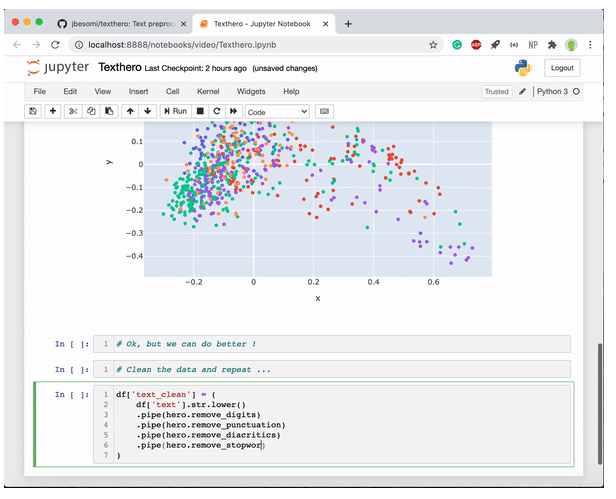616x499 pixels.
Task: Open the Edit menu
Action: click(x=70, y=92)
